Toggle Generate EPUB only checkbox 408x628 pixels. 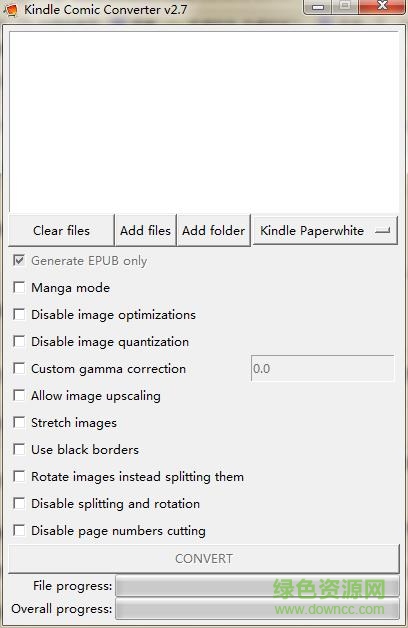coord(19,260)
